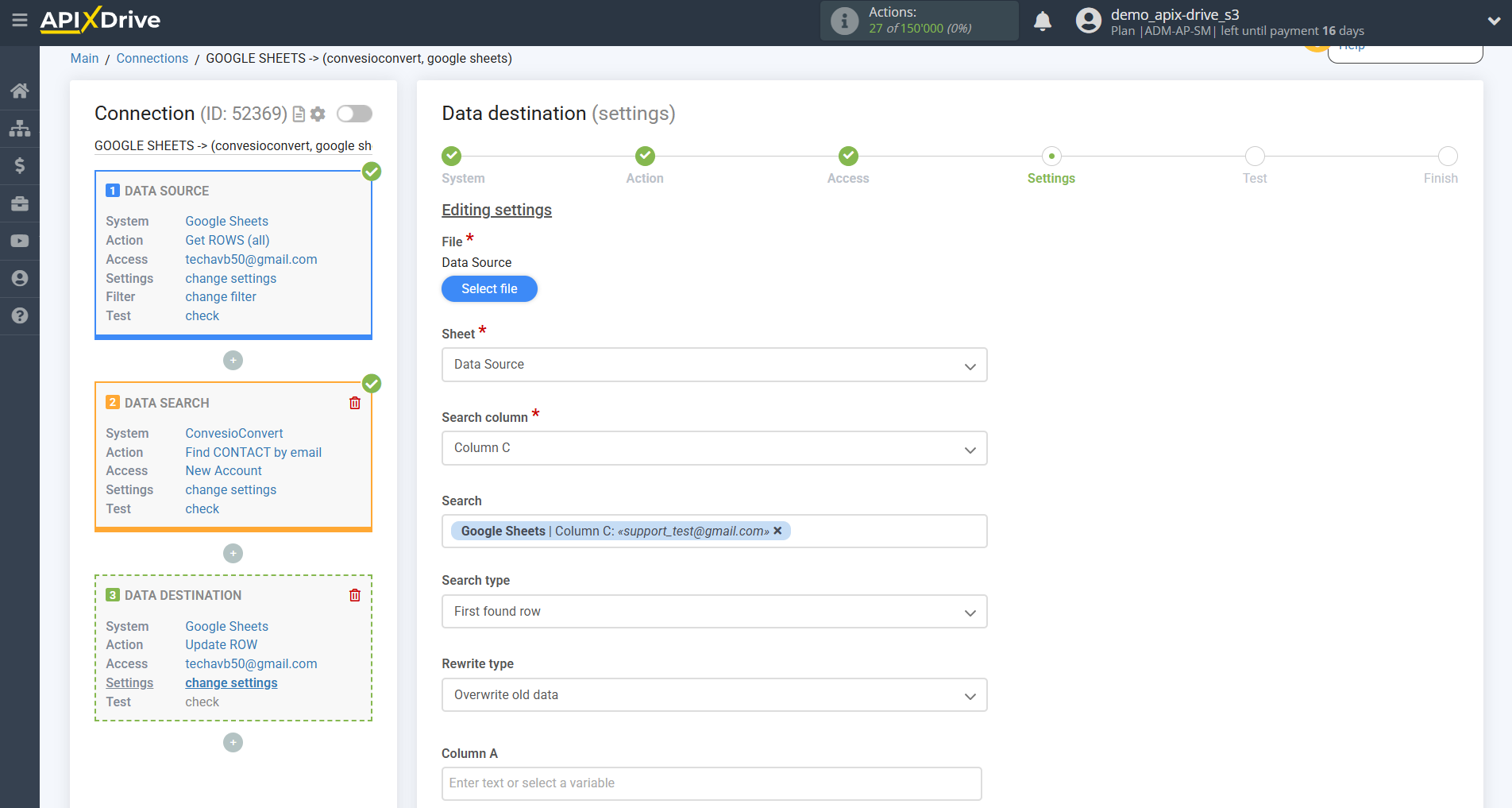The image size is (1512, 808).
Task: Expand the Search column dropdown
Action: click(x=714, y=448)
